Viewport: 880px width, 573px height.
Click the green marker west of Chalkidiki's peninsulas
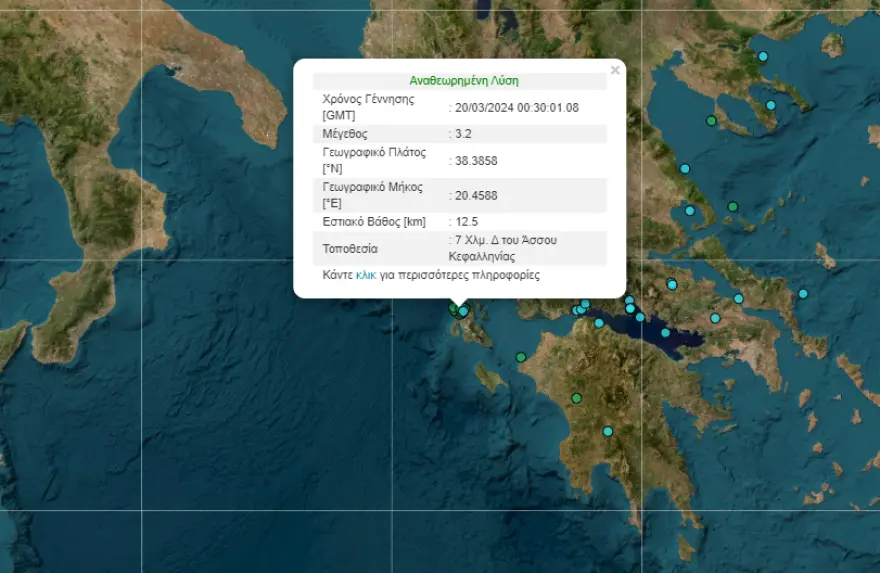point(711,121)
